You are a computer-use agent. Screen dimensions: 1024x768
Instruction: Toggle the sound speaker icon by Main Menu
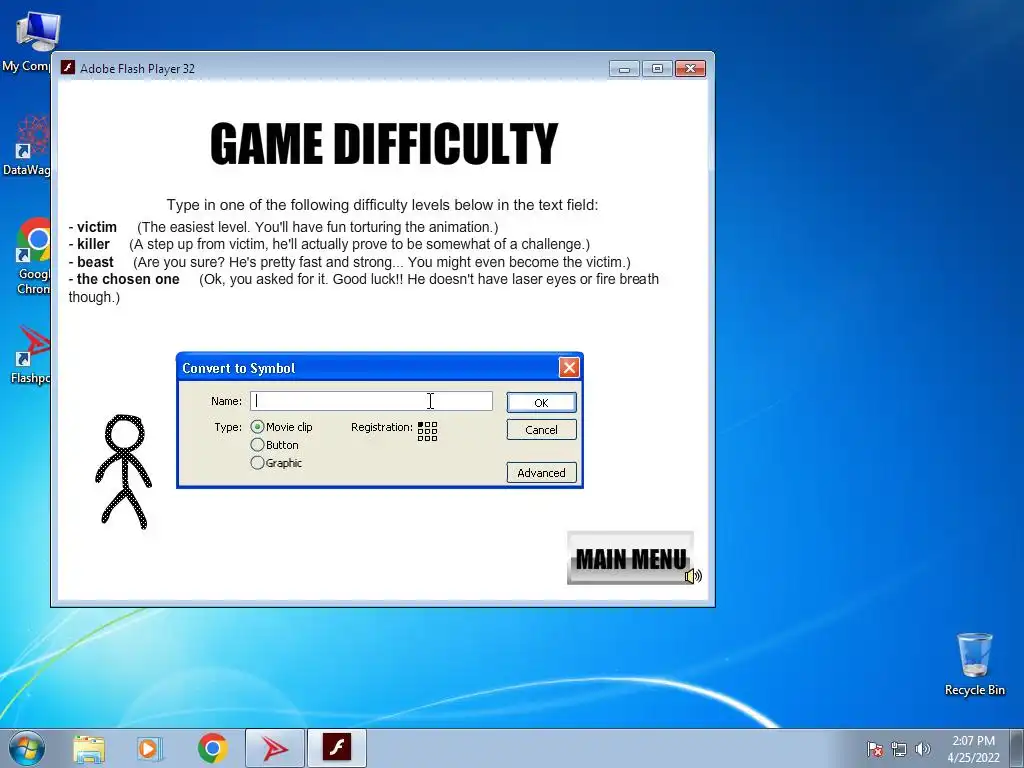tap(693, 575)
